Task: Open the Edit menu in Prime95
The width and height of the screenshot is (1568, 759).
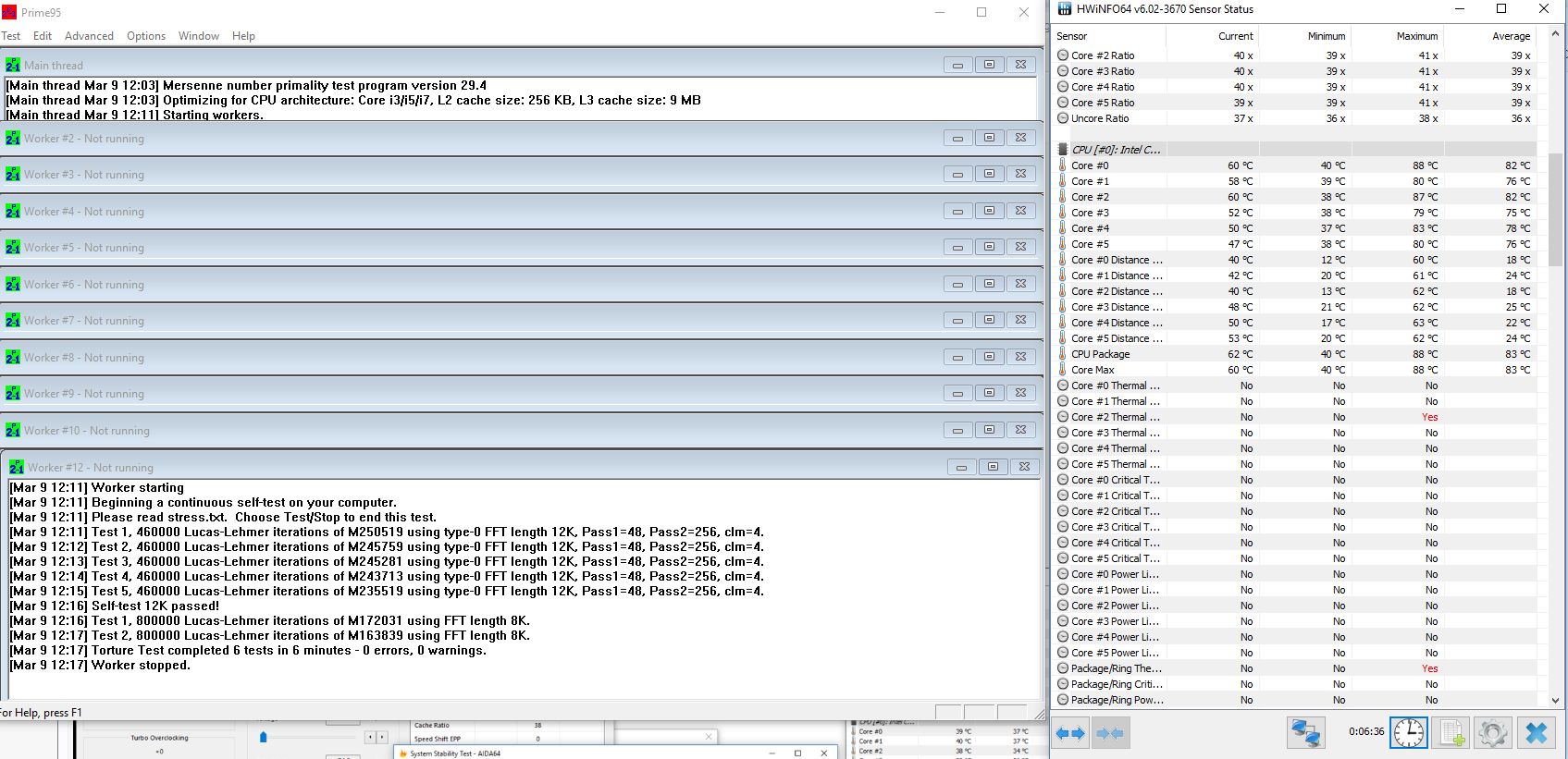Action: 43,36
